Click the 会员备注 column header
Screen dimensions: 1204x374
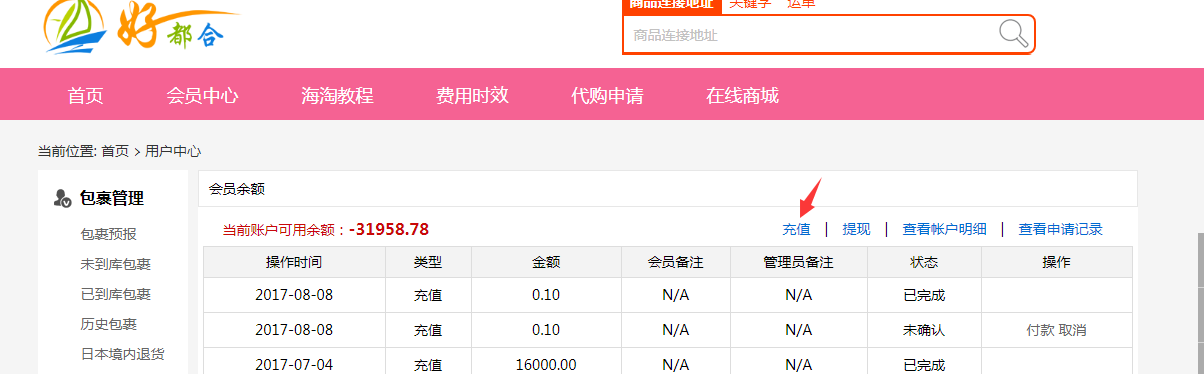[676, 262]
